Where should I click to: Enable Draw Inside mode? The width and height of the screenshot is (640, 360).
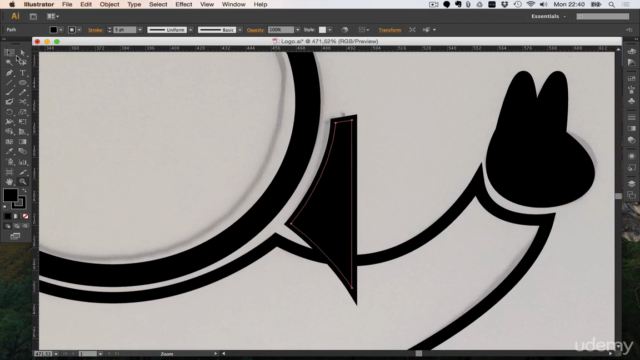coord(25,226)
